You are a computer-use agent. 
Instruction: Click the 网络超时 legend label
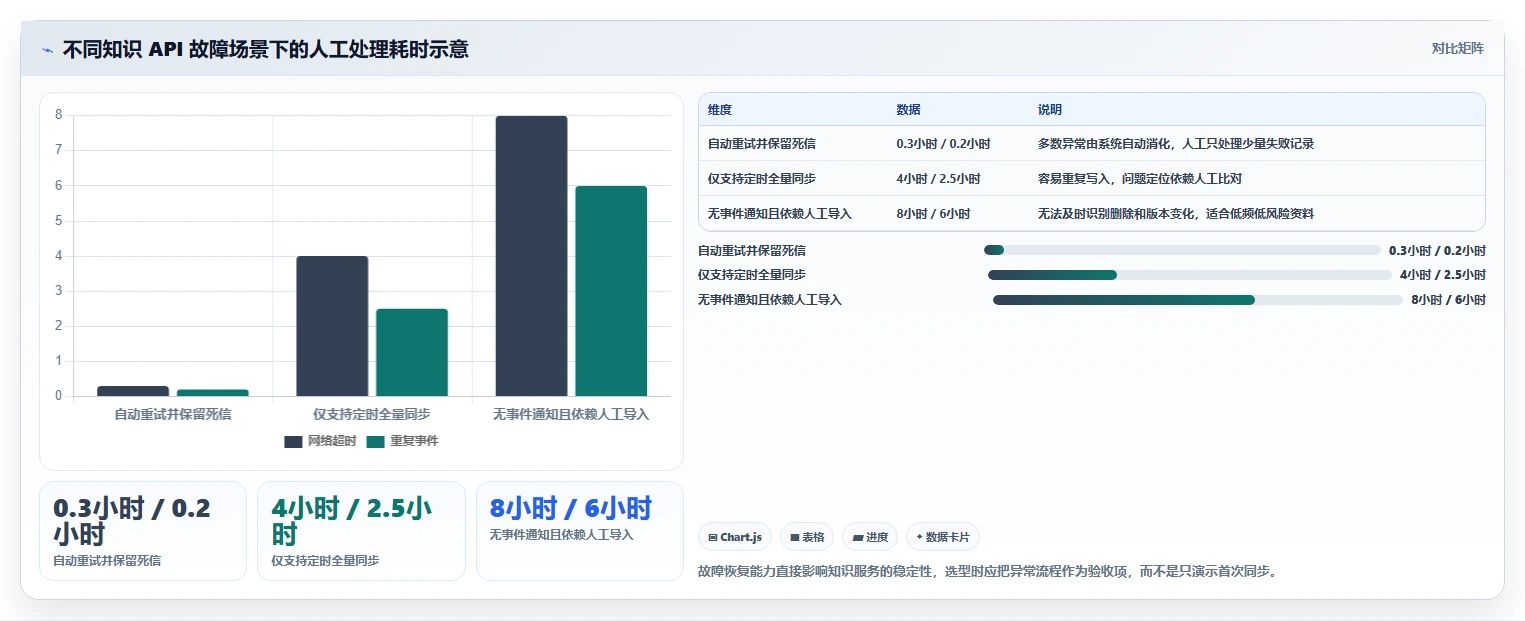[x=332, y=441]
